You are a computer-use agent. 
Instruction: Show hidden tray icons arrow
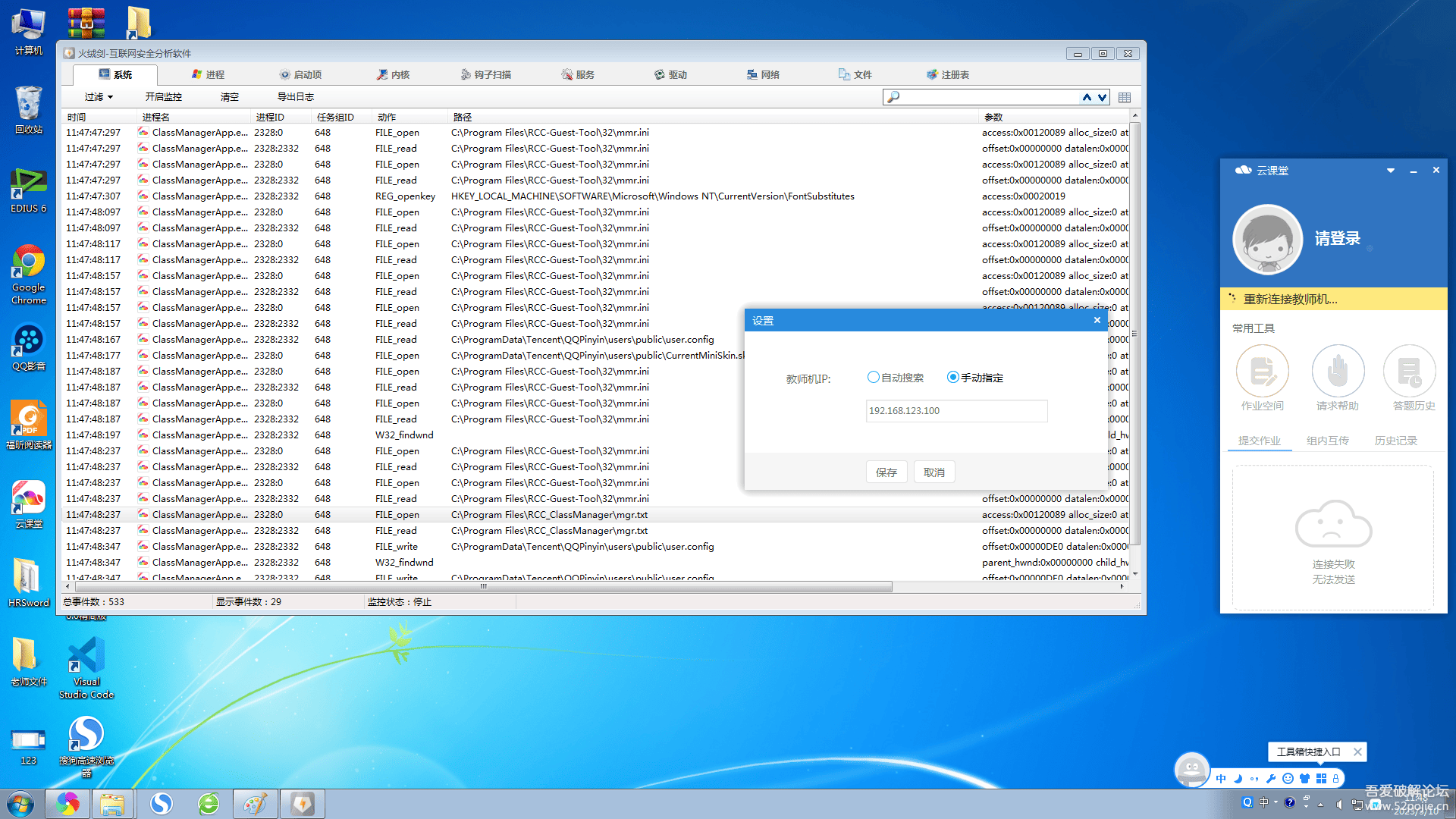click(x=1320, y=804)
